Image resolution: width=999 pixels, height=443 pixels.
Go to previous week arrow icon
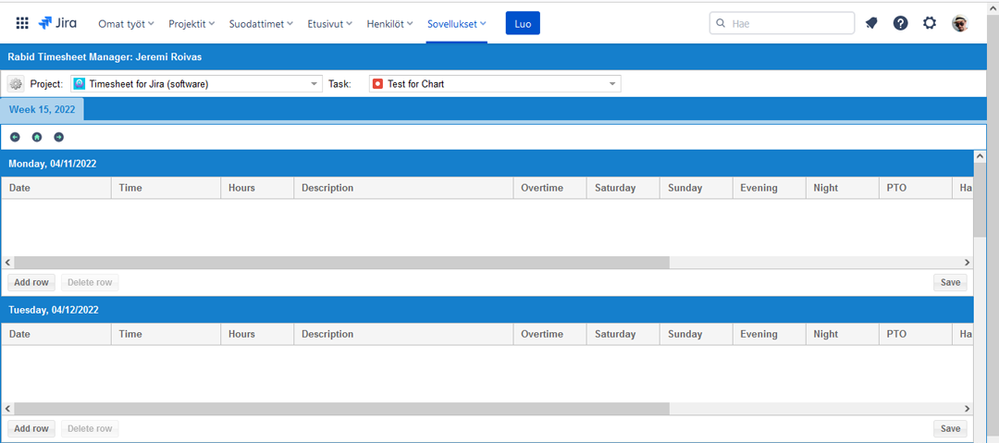15,137
